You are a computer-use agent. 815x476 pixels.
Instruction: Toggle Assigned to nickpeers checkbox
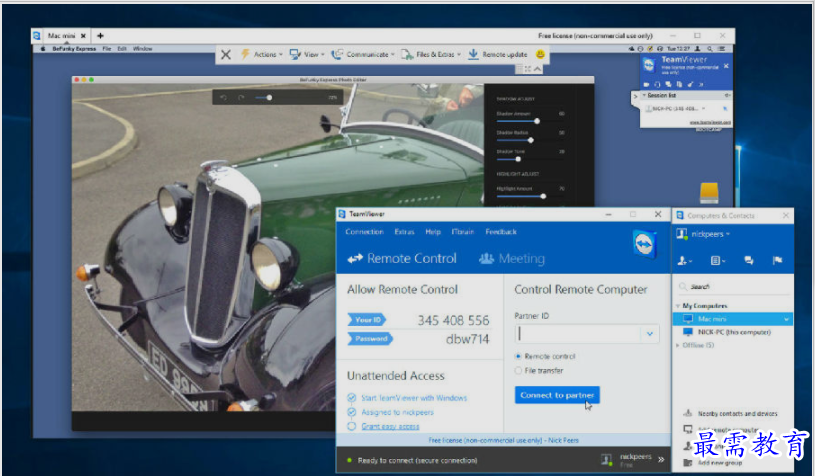point(351,412)
